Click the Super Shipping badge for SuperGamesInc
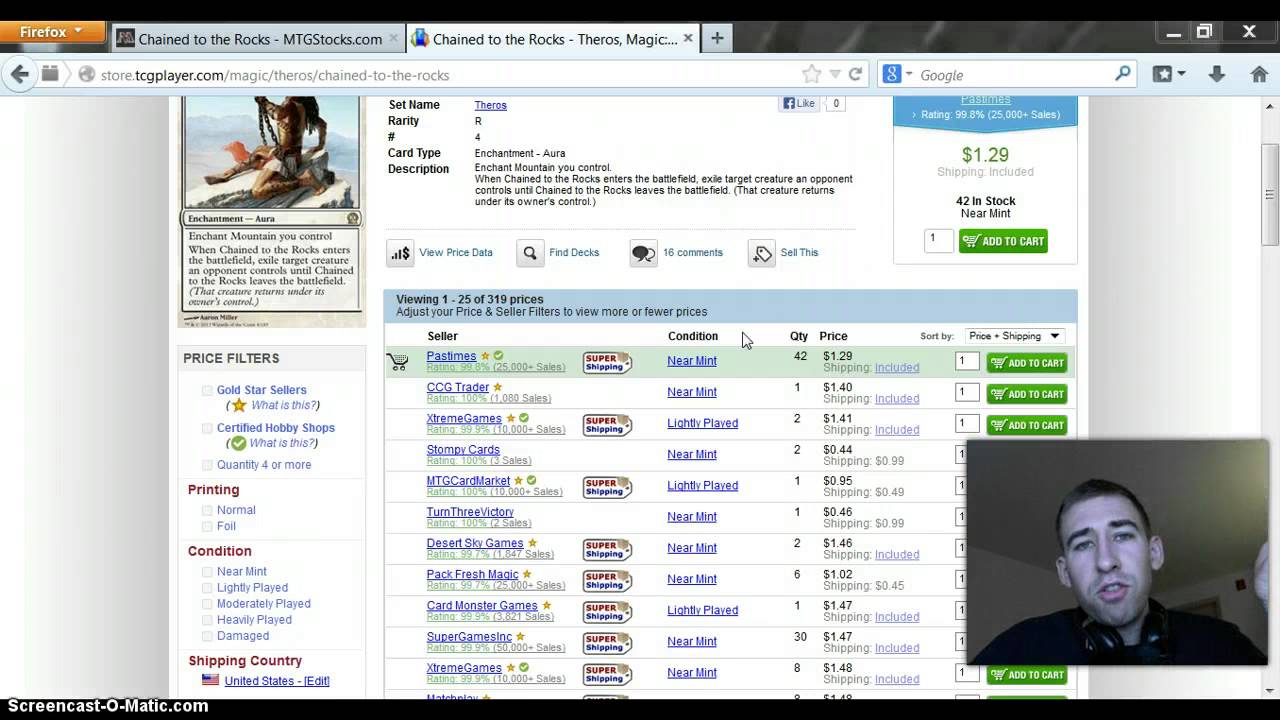 607,642
